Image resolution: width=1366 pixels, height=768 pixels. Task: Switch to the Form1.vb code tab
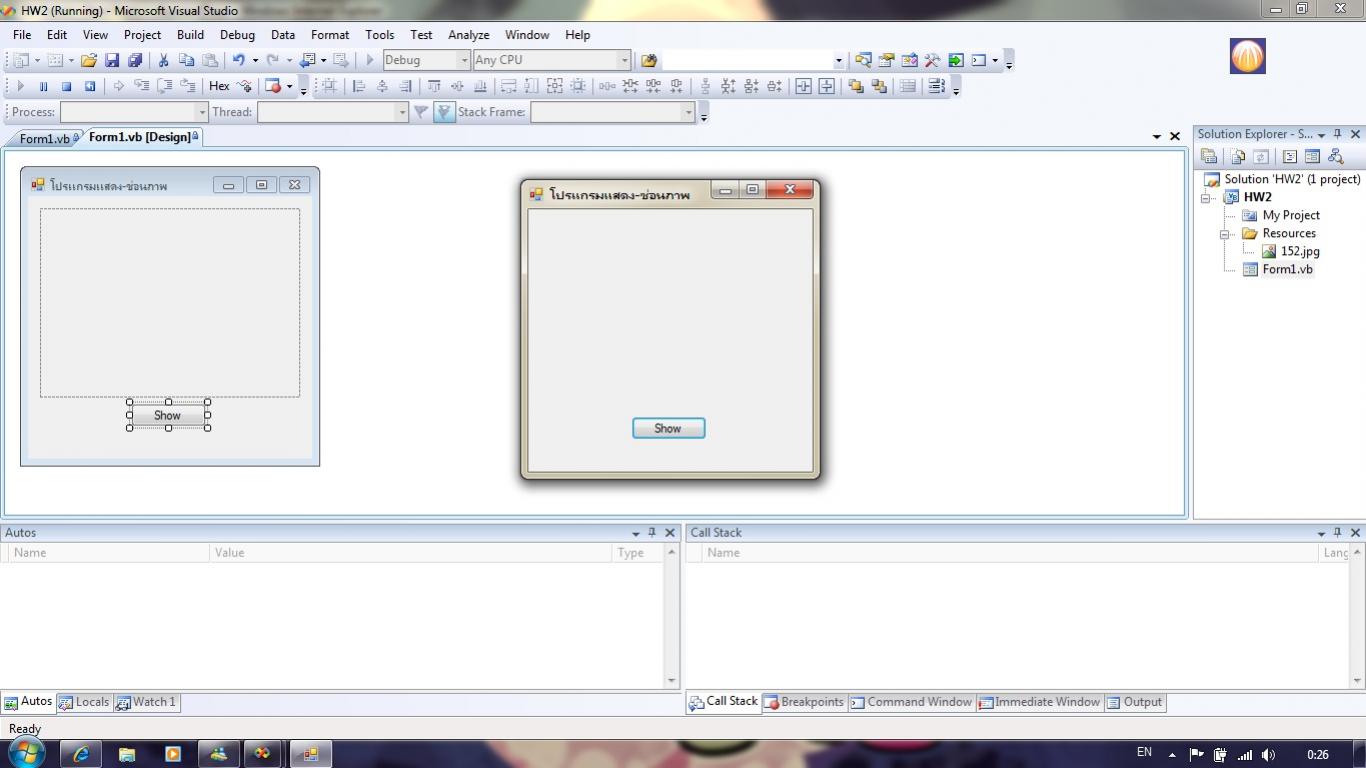click(x=44, y=139)
